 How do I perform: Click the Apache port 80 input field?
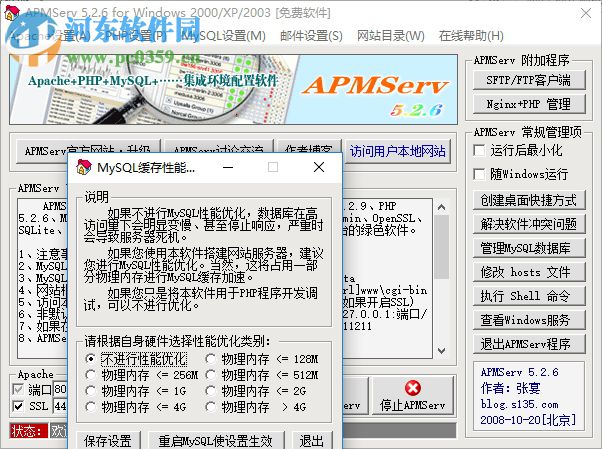60,389
